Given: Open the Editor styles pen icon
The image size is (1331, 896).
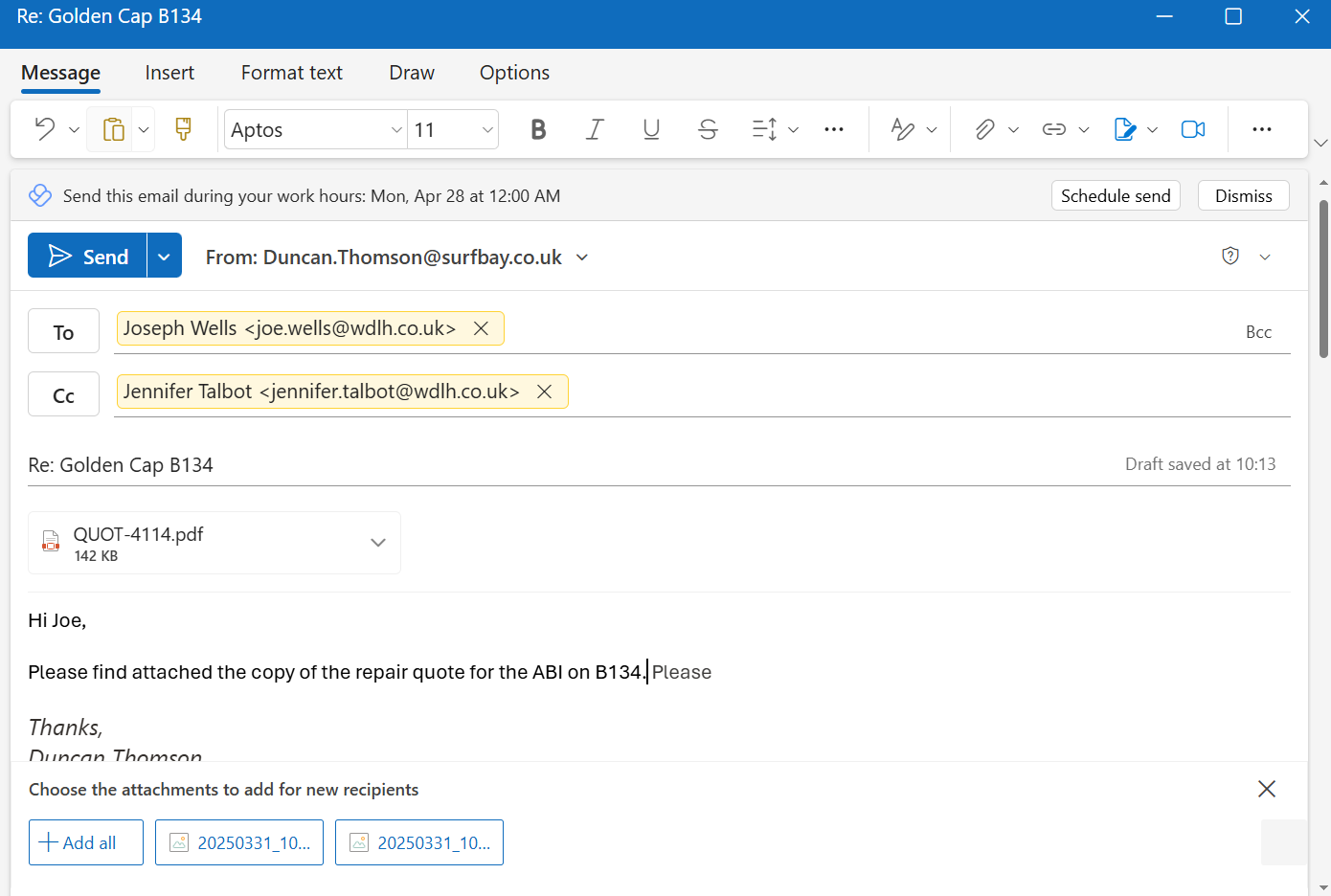Looking at the screenshot, I should pyautogui.click(x=901, y=129).
